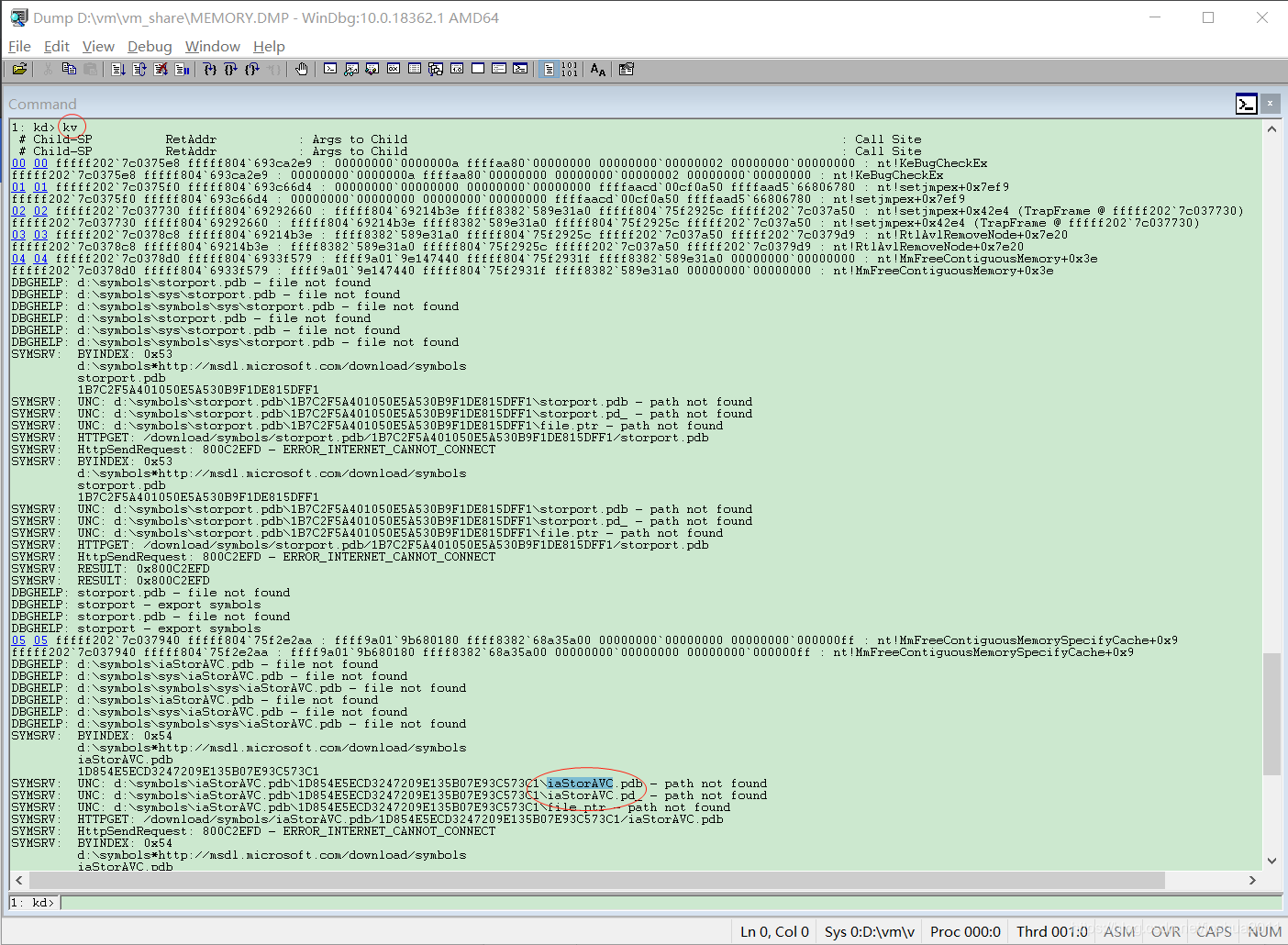Click the vertical scrollbar up arrow
This screenshot has width=1288, height=945.
coord(1271,128)
